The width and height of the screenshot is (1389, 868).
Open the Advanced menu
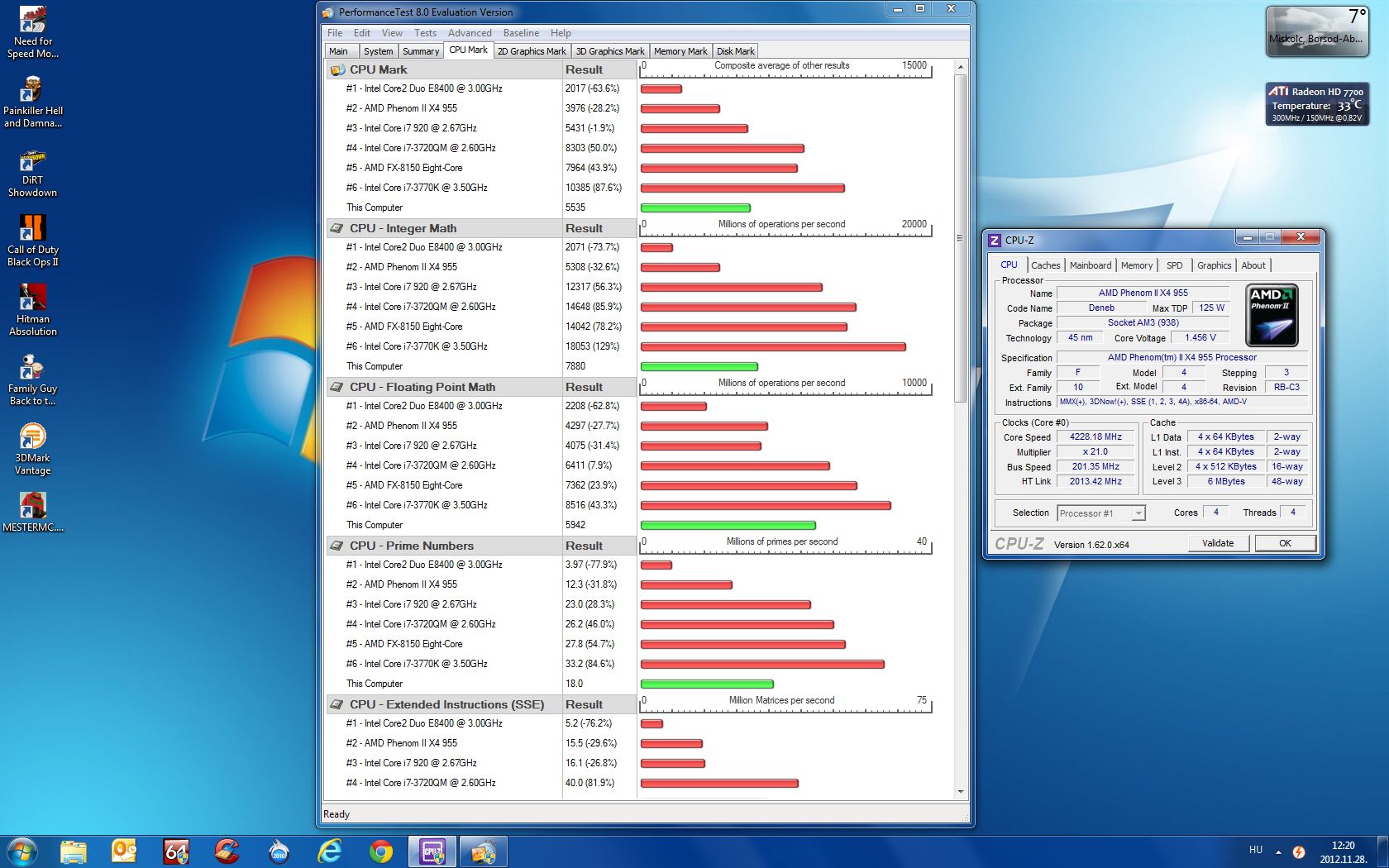[470, 33]
